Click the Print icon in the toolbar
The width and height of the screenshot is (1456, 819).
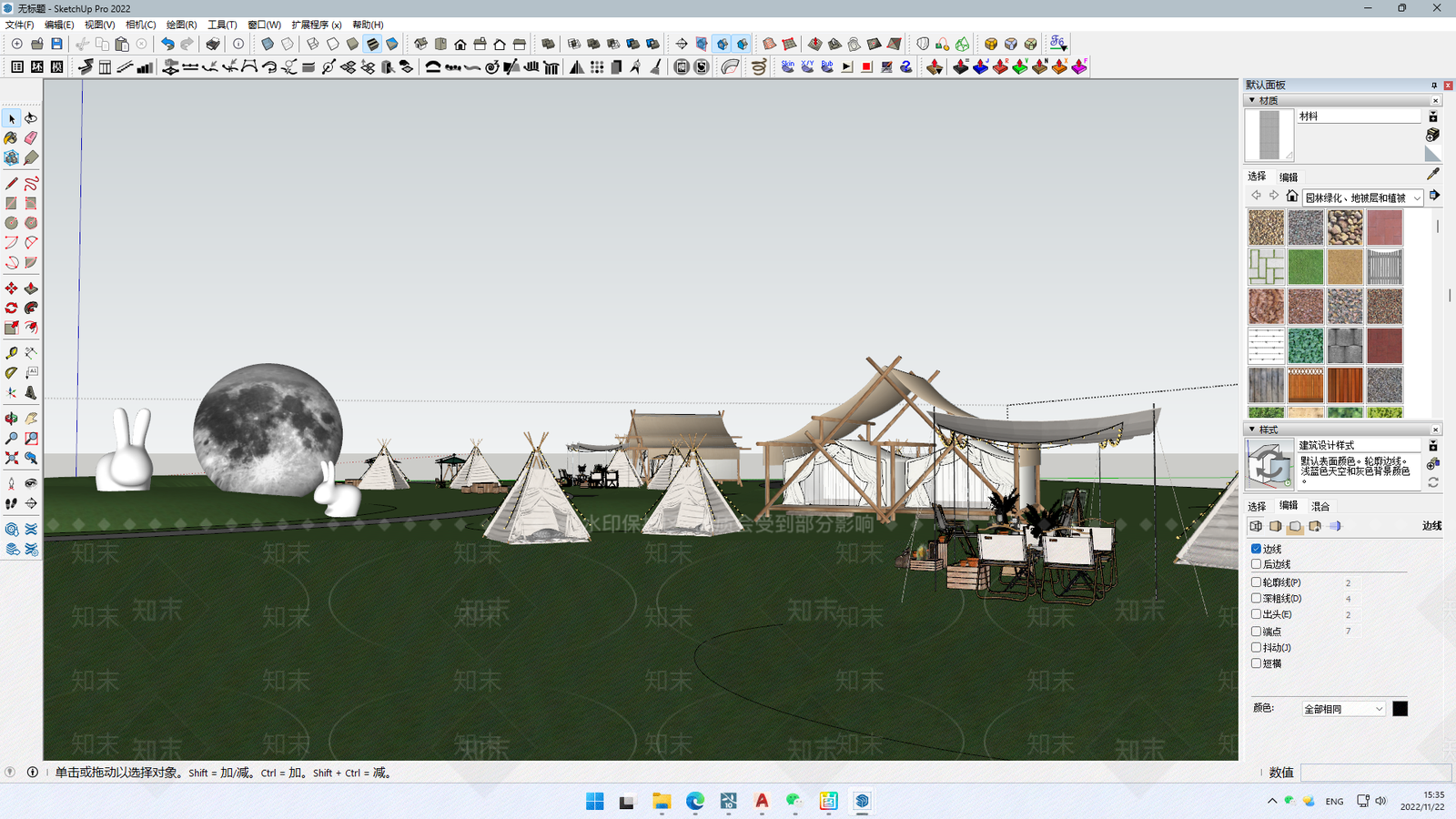click(213, 44)
